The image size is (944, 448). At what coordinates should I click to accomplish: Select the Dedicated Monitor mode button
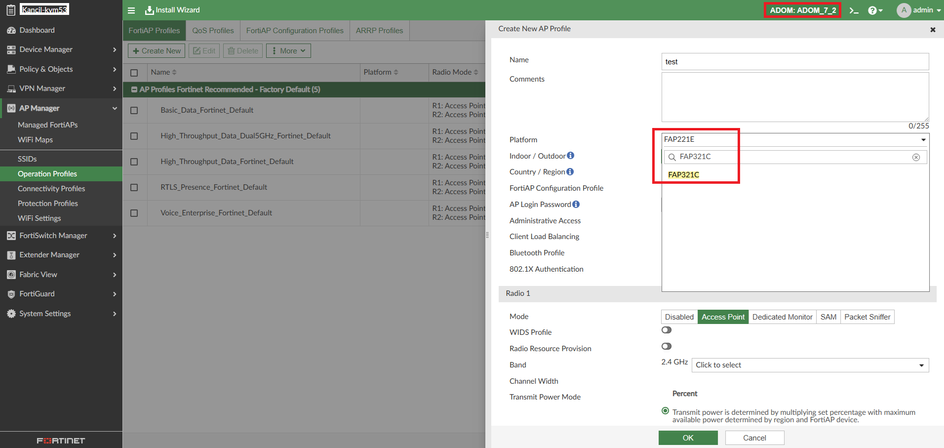click(x=782, y=317)
